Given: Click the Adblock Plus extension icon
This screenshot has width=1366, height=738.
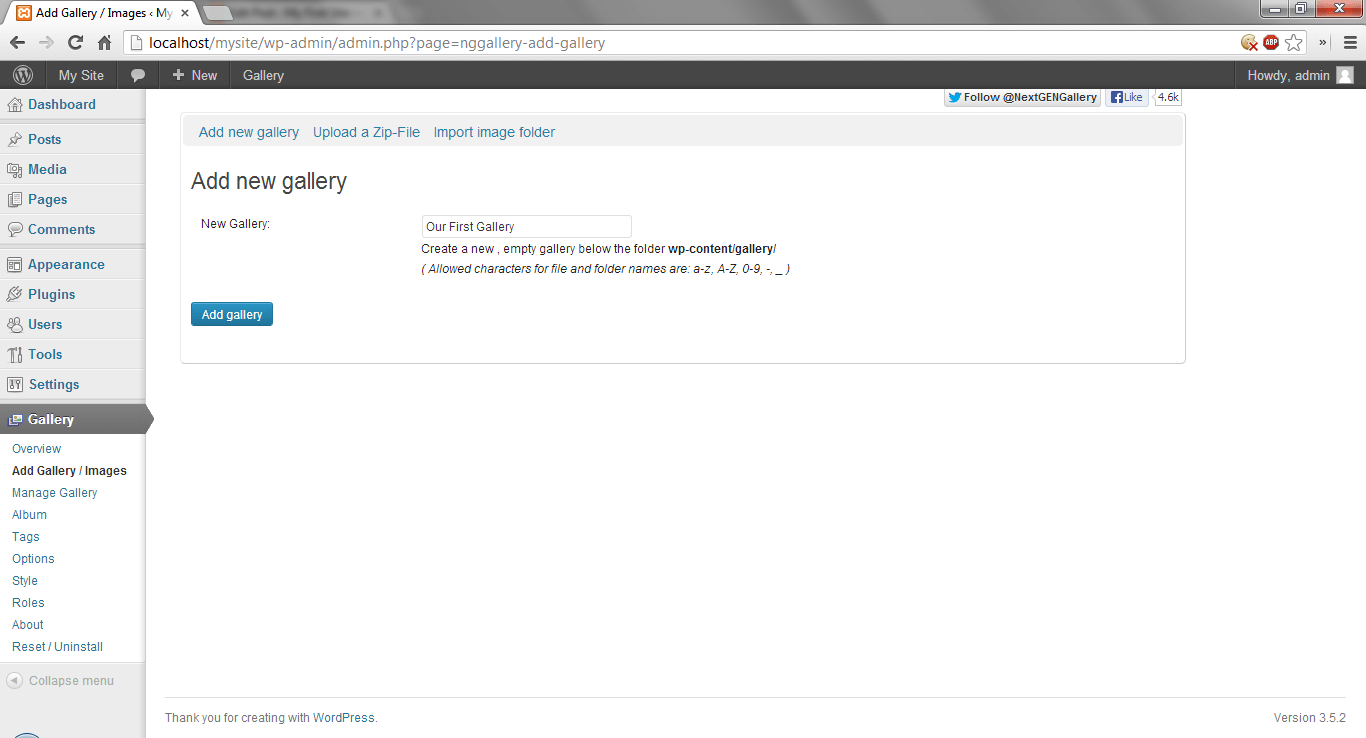Looking at the screenshot, I should pyautogui.click(x=1271, y=43).
